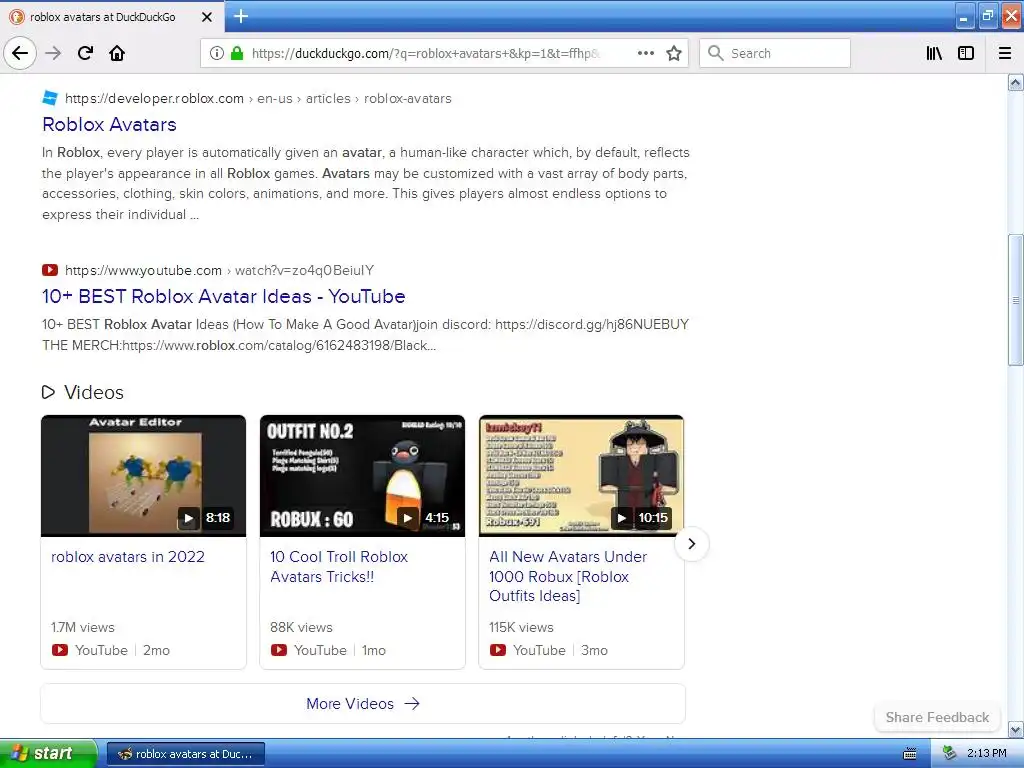The height and width of the screenshot is (768, 1024).
Task: Click the Roblox favicon beside developer URL
Action: (50, 98)
